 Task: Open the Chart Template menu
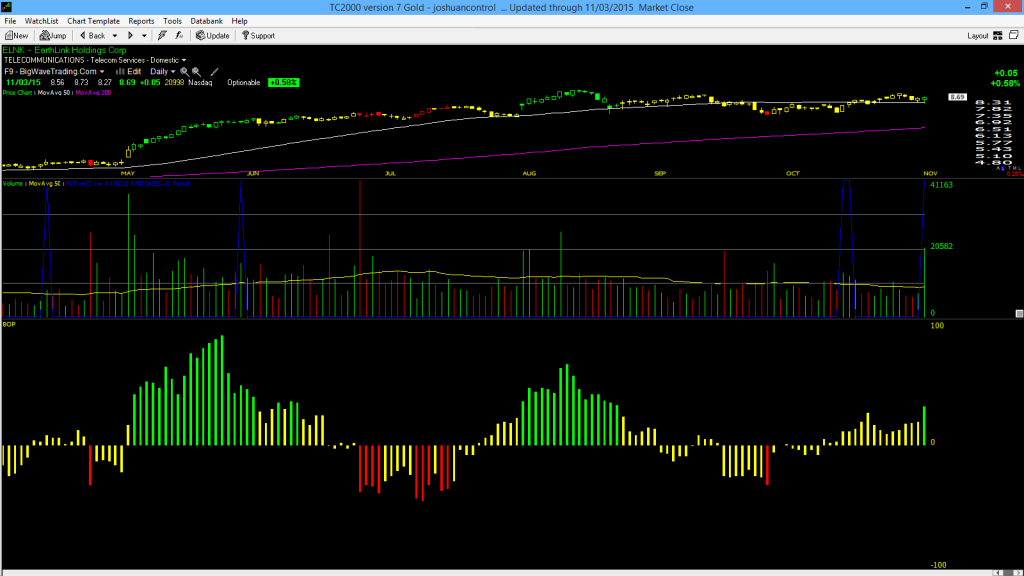[93, 21]
